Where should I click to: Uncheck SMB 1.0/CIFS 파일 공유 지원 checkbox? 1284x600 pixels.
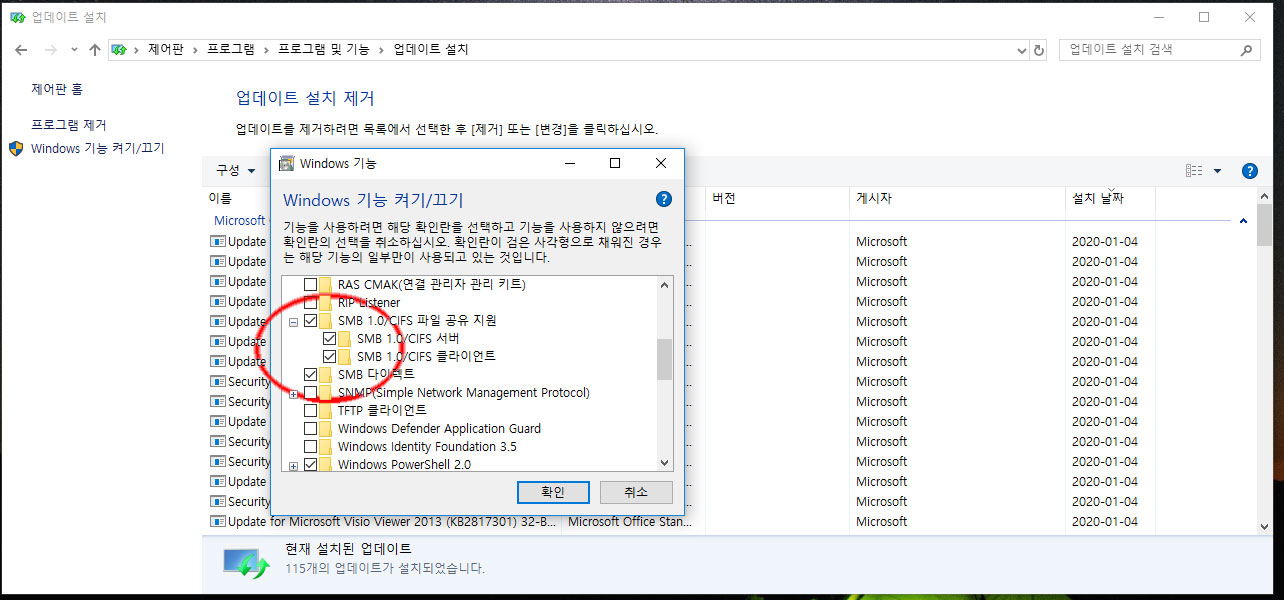pos(310,321)
